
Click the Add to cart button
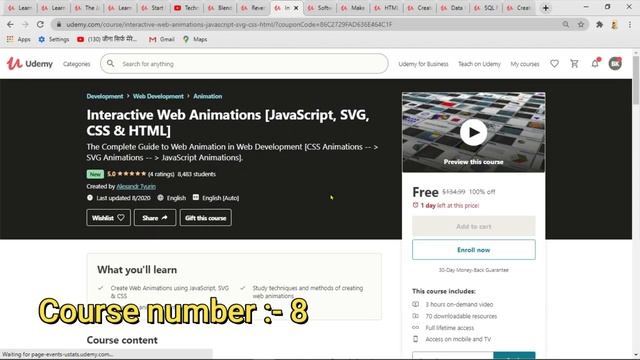pyautogui.click(x=473, y=226)
